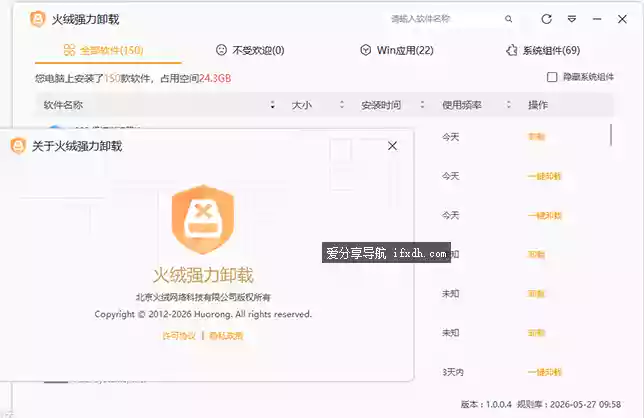Click the 北京火绒网络科技有限公司版权所有 text
Image resolution: width=644 pixels, height=418 pixels.
(x=203, y=297)
